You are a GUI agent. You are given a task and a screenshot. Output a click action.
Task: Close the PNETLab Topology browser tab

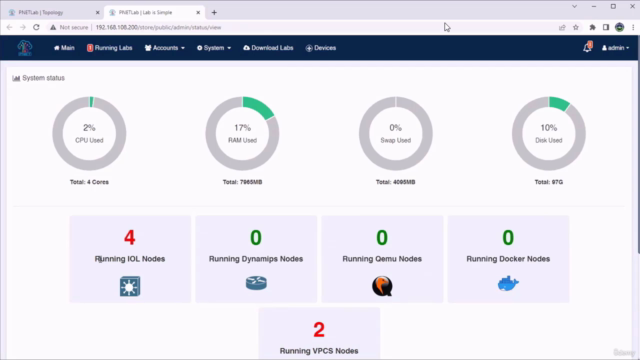coord(98,13)
